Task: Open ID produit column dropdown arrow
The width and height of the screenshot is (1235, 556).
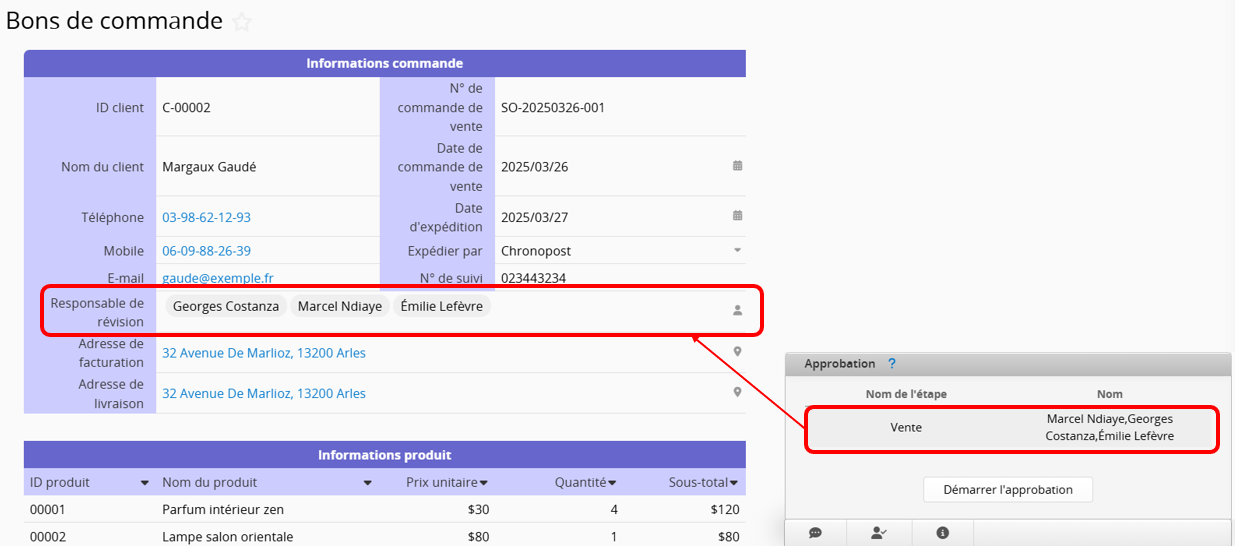Action: (x=144, y=483)
